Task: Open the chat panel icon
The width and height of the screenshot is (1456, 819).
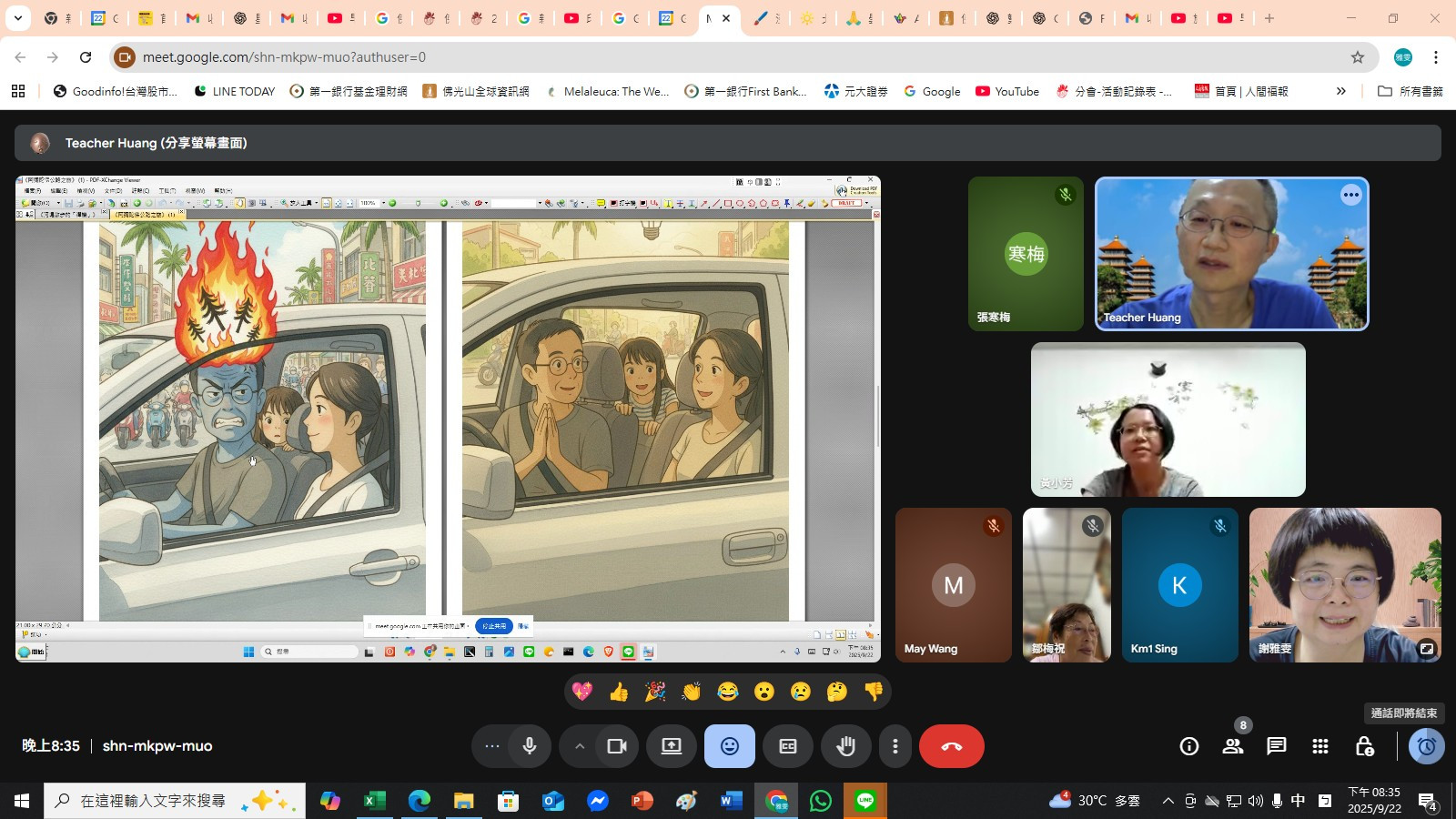Action: 1277,746
